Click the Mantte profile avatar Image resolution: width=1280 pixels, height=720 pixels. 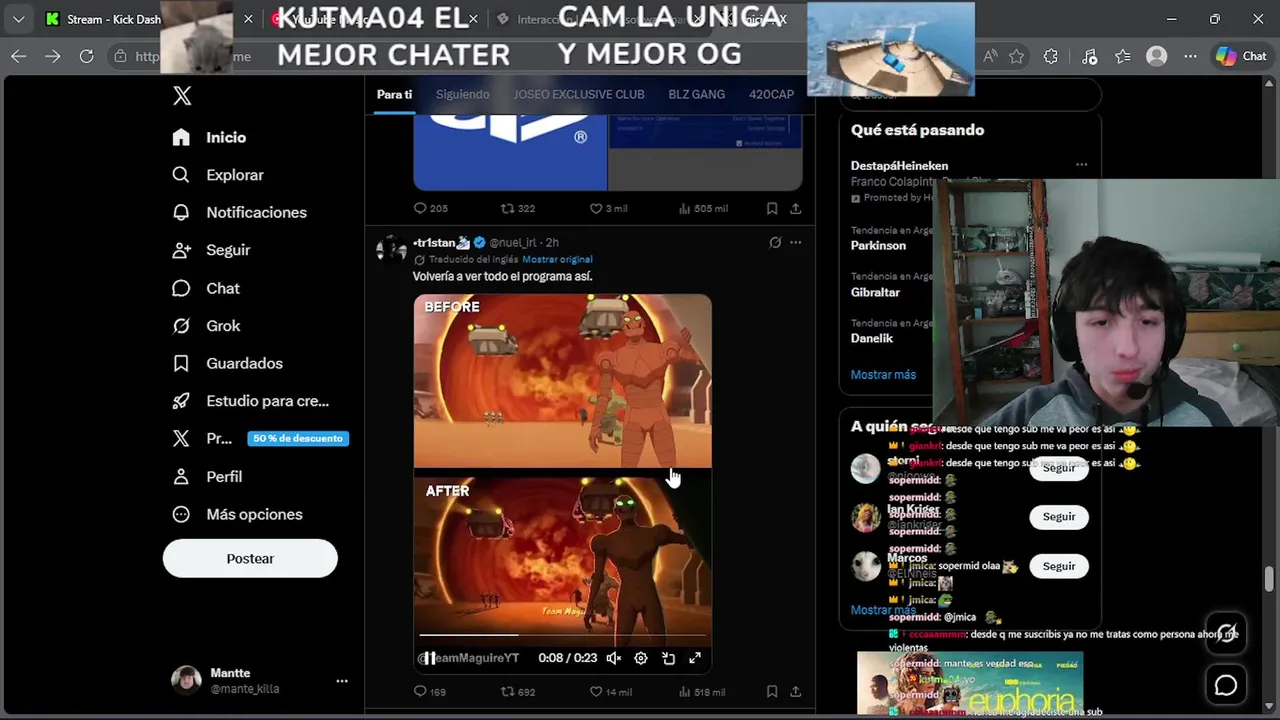[x=186, y=681]
